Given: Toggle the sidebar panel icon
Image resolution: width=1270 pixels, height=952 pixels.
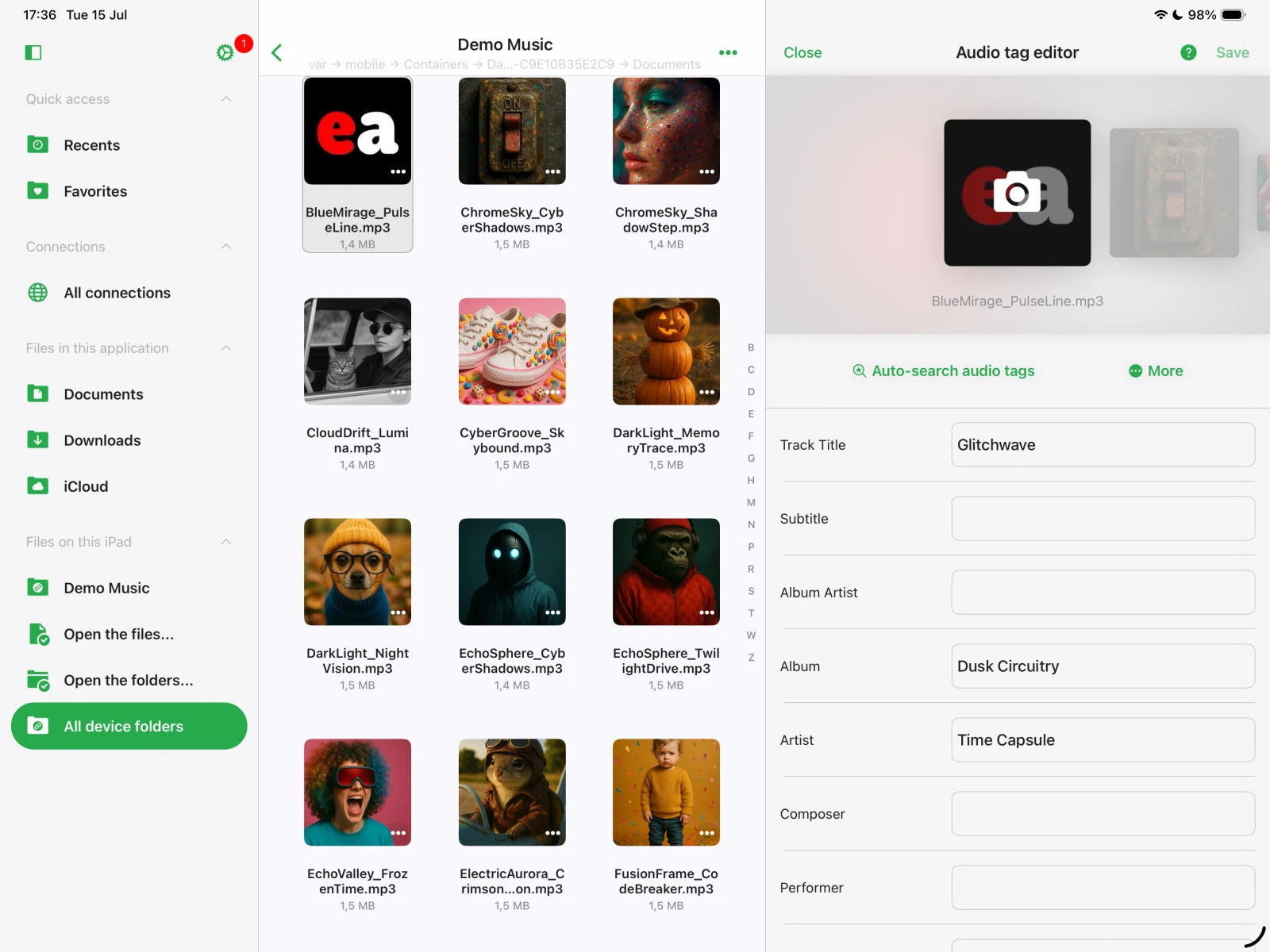Looking at the screenshot, I should point(33,52).
